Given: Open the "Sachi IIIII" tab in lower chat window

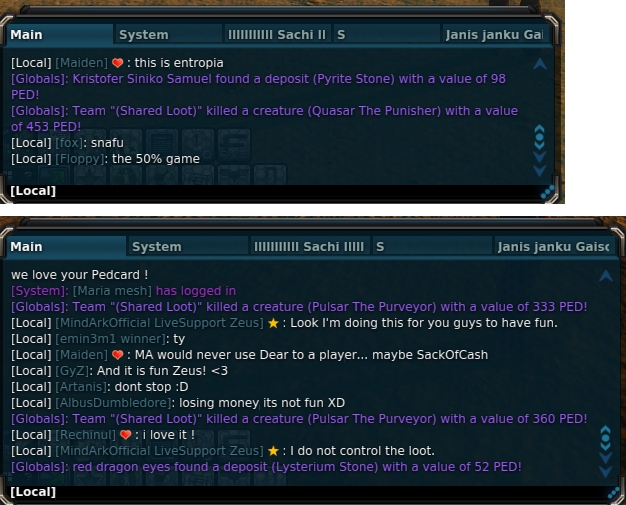Looking at the screenshot, I should pyautogui.click(x=309, y=247).
